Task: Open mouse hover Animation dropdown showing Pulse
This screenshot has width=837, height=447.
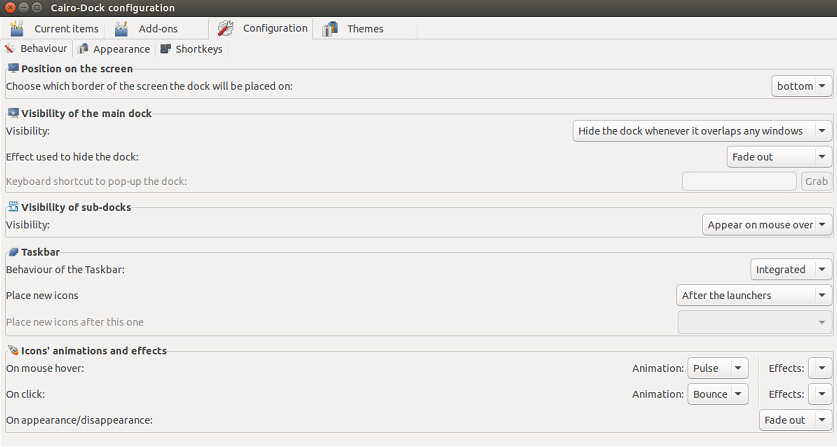Action: point(717,368)
